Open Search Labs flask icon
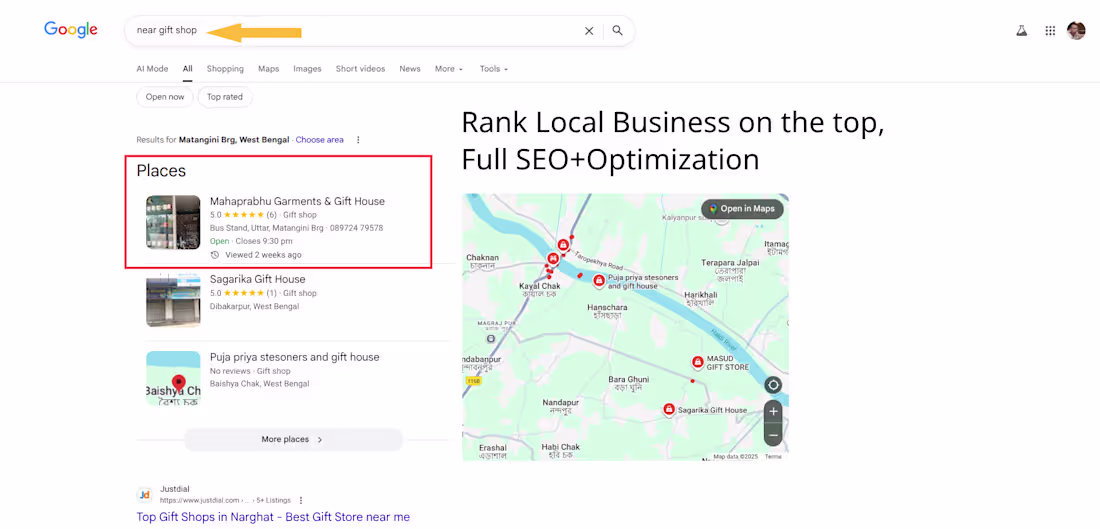This screenshot has width=1100, height=529. 1021,31
